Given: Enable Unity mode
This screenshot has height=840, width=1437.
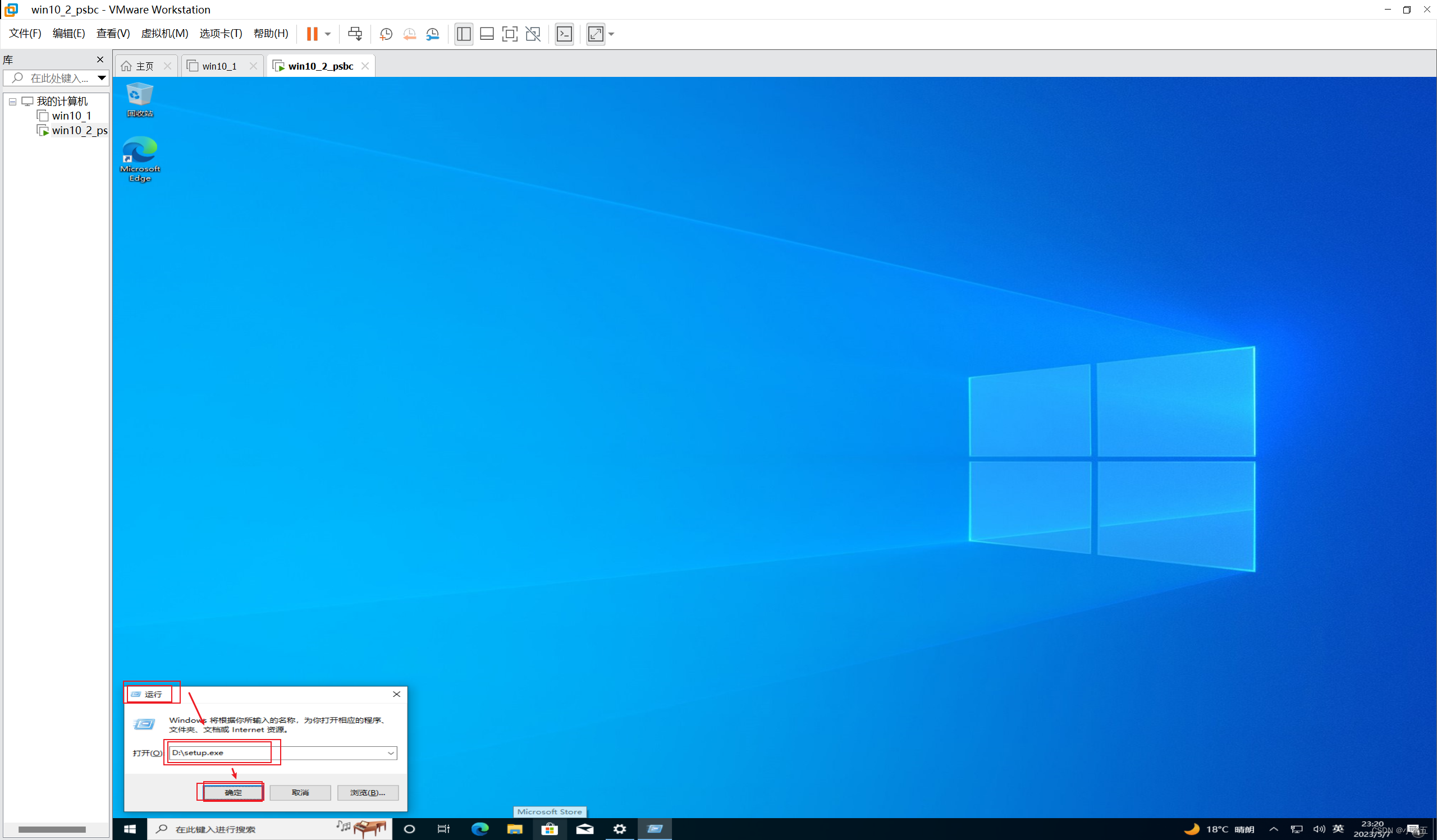Looking at the screenshot, I should [533, 34].
